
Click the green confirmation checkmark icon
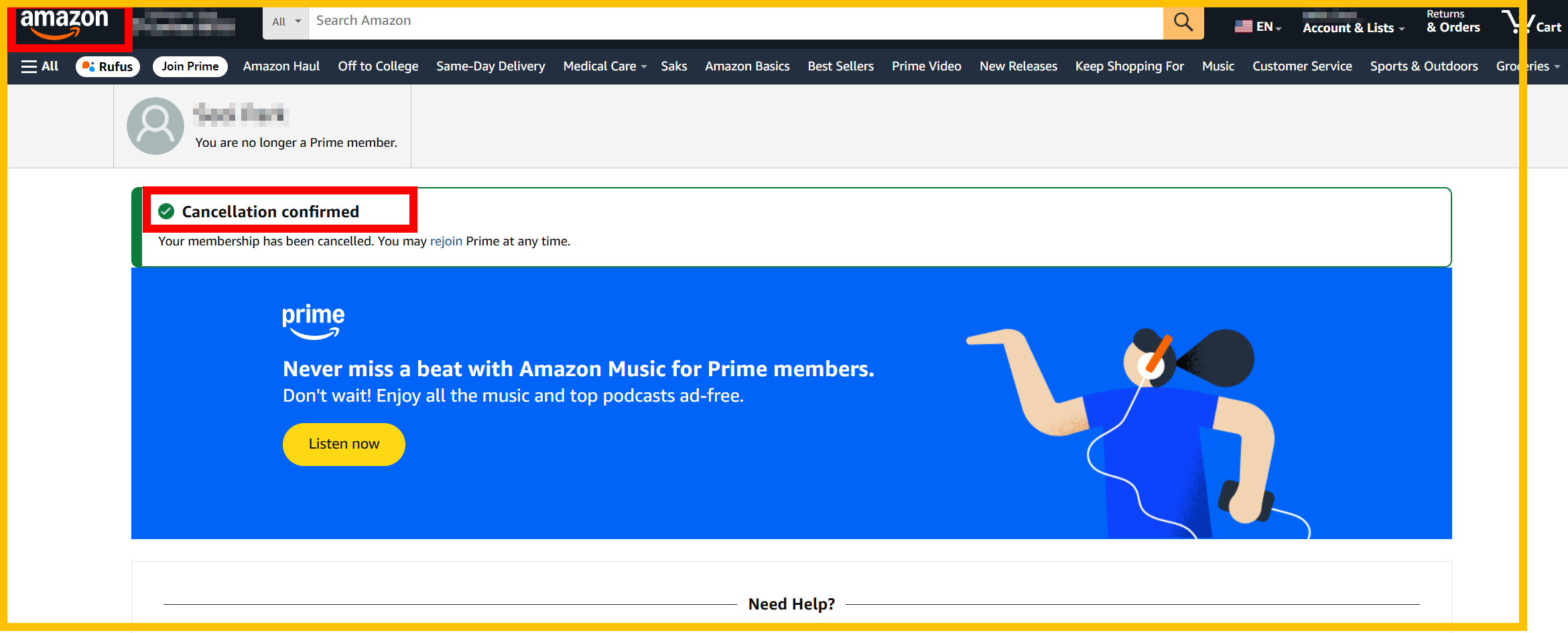166,212
